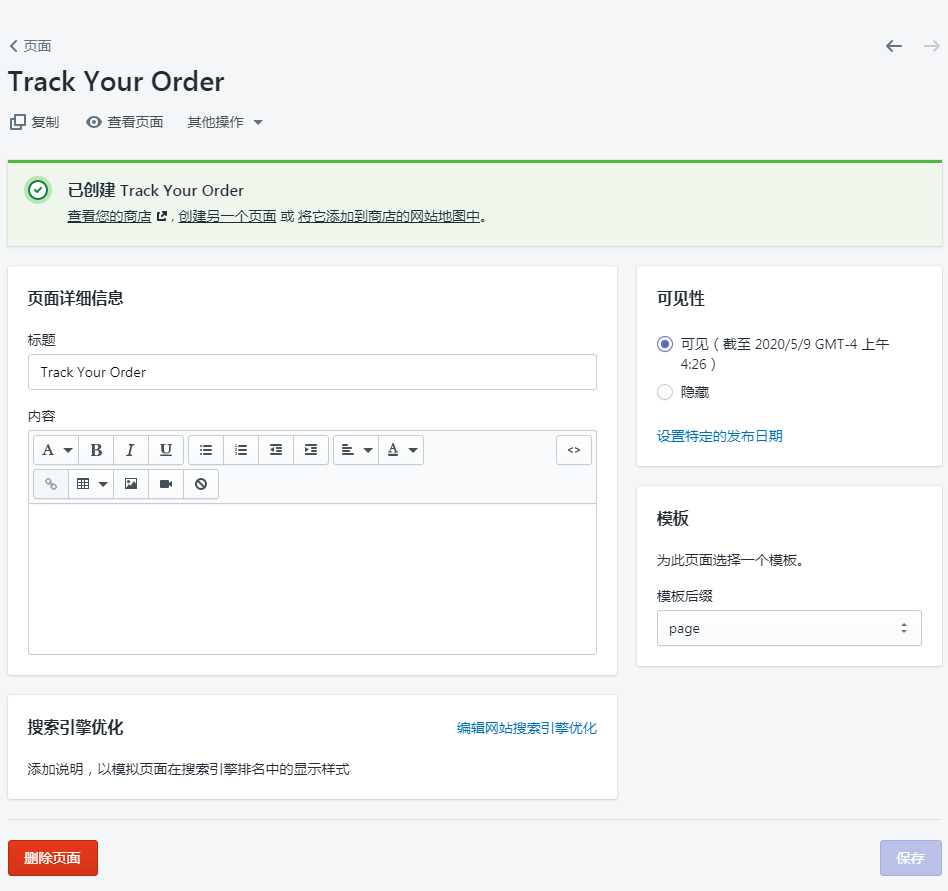Insert a video into the content
Viewport: 948px width, 891px height.
(x=165, y=483)
